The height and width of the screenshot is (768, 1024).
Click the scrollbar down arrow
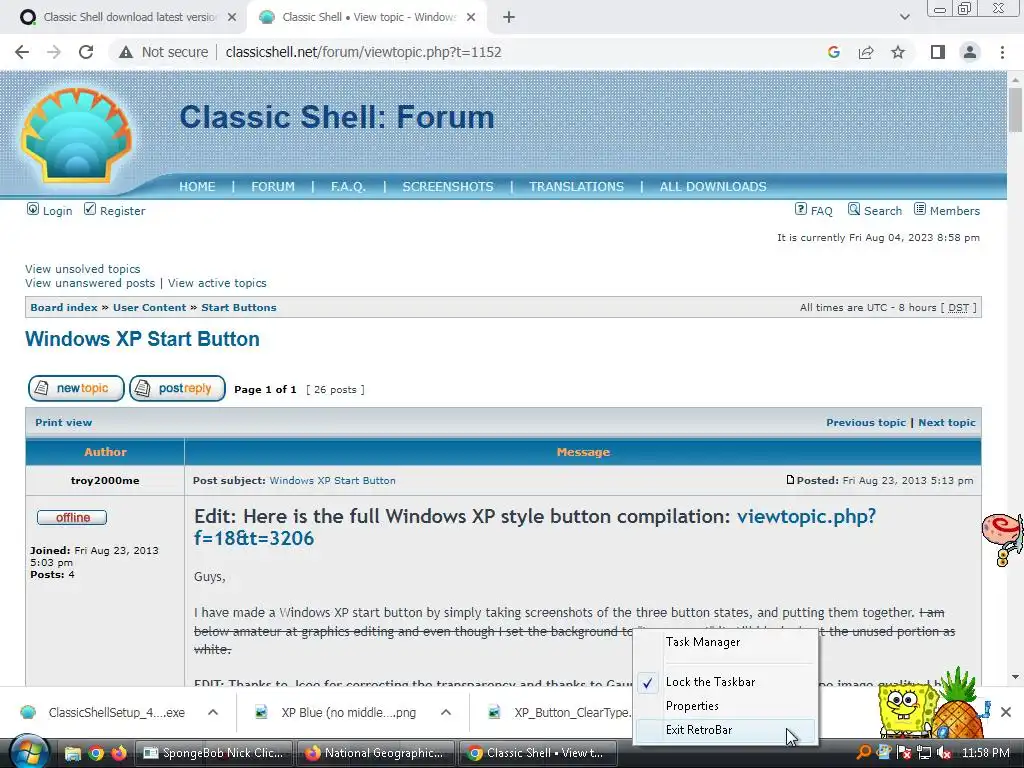pos(1015,677)
